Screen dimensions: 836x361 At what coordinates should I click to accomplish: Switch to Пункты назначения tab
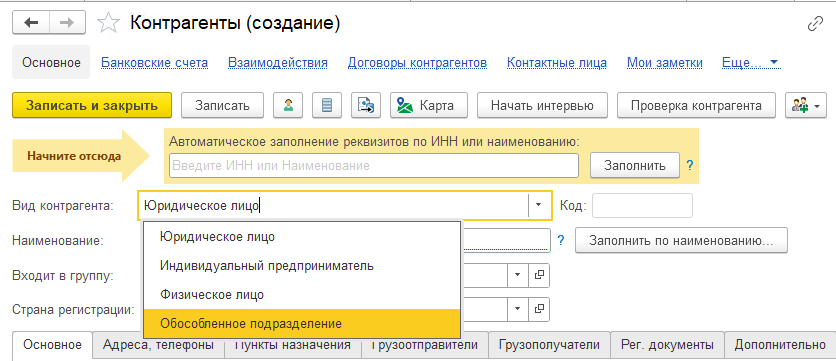pyautogui.click(x=293, y=345)
